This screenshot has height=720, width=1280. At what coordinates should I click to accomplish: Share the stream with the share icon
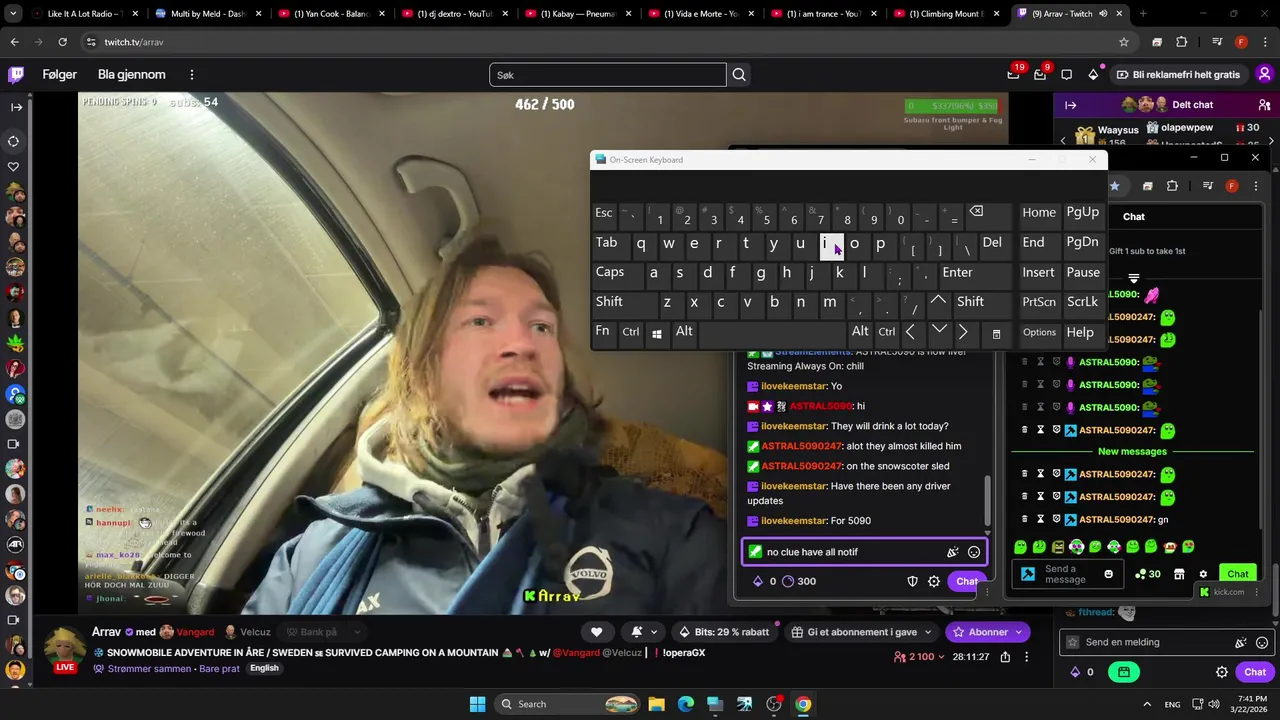pos(1005,657)
